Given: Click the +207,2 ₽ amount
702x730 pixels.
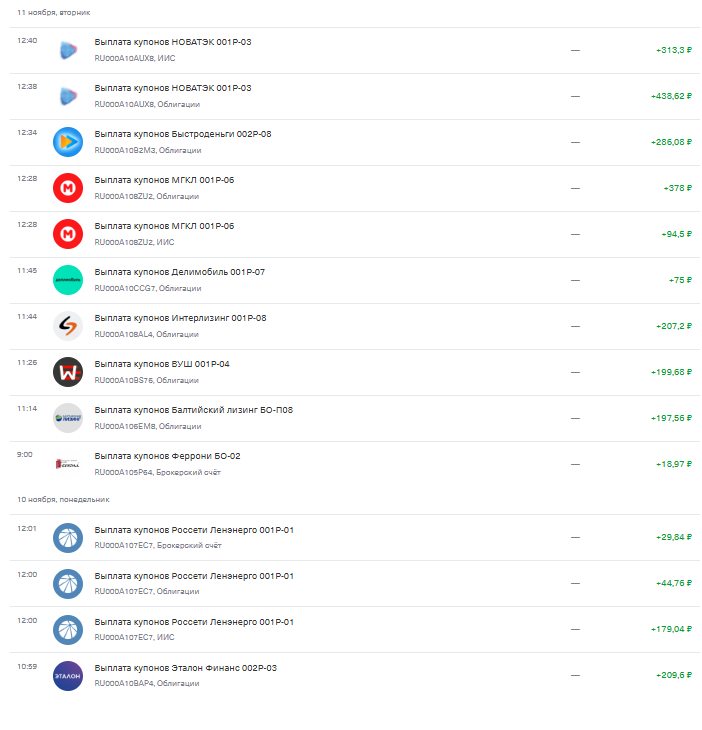Looking at the screenshot, I should tap(674, 326).
